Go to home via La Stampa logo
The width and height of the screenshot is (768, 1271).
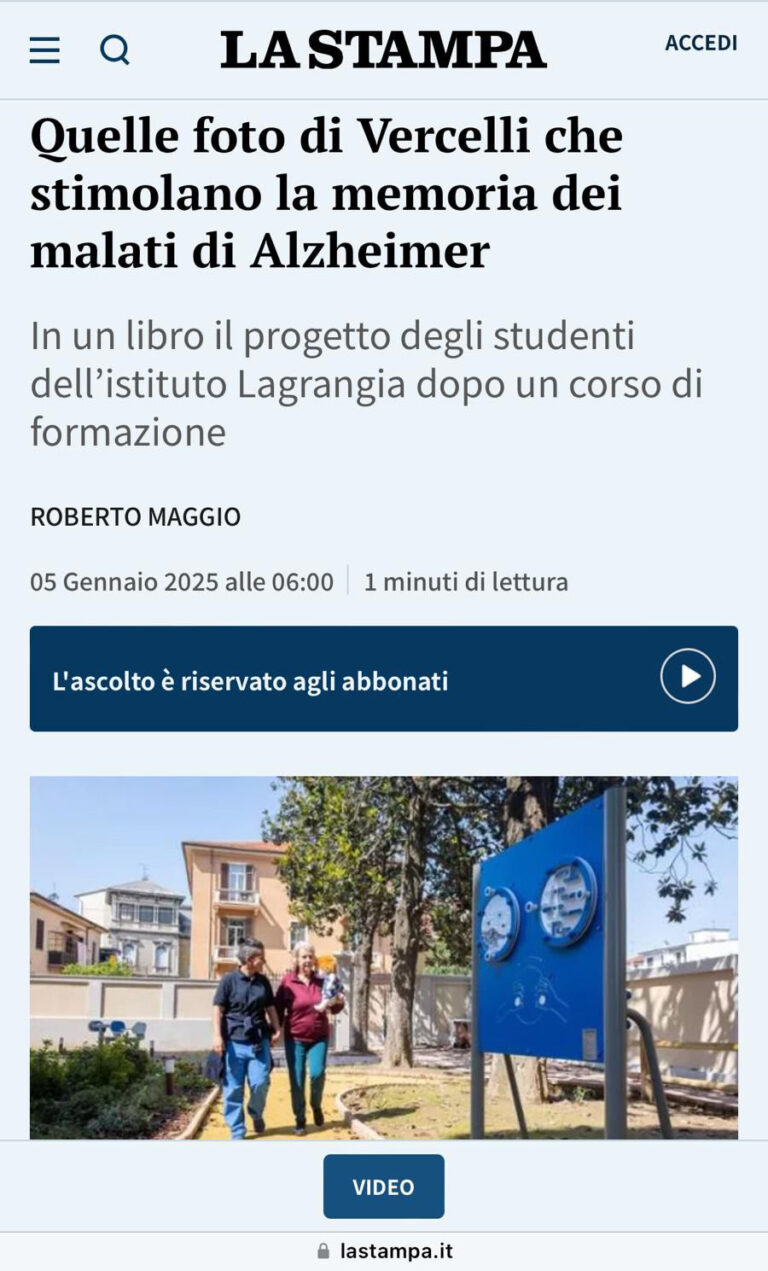pos(383,49)
